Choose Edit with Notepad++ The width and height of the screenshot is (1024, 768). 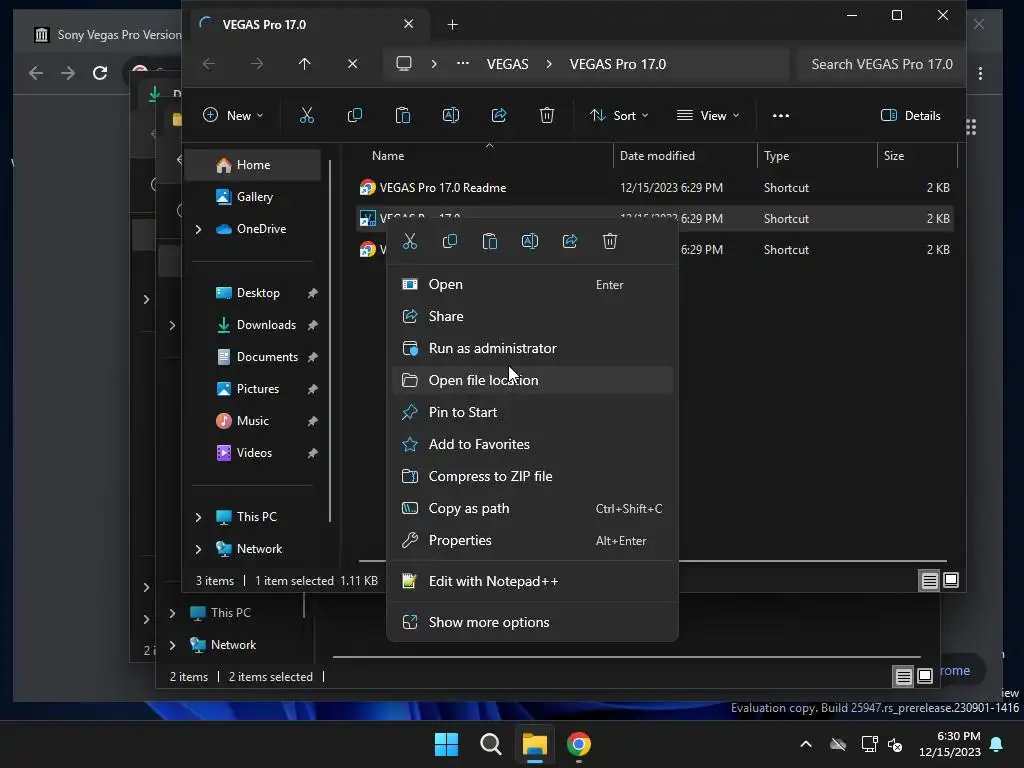point(532,581)
